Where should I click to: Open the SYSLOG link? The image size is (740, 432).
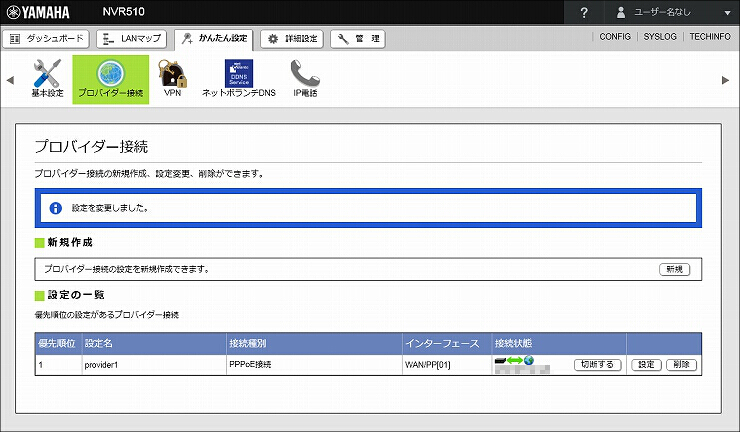point(660,36)
